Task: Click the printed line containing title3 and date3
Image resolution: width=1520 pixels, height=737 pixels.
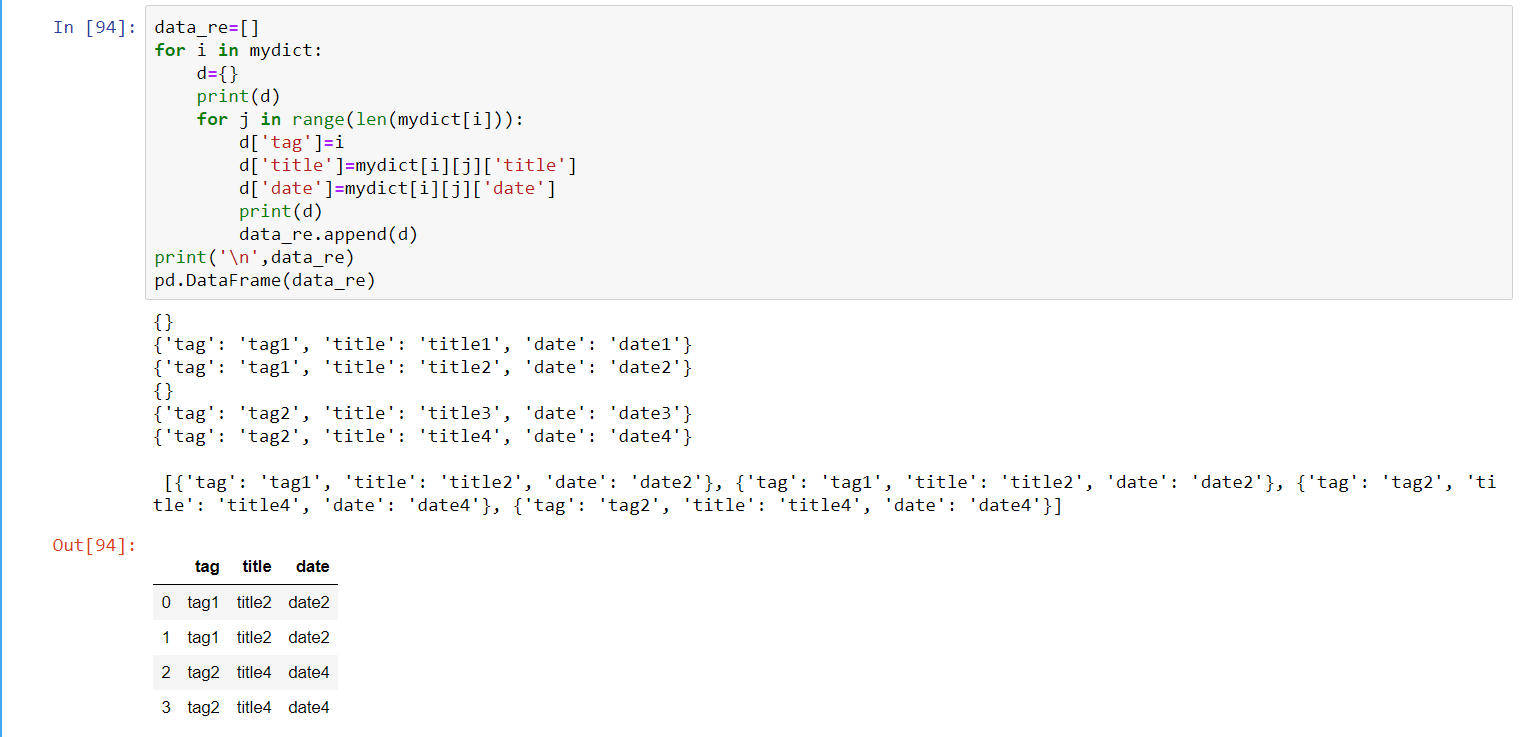Action: click(423, 413)
